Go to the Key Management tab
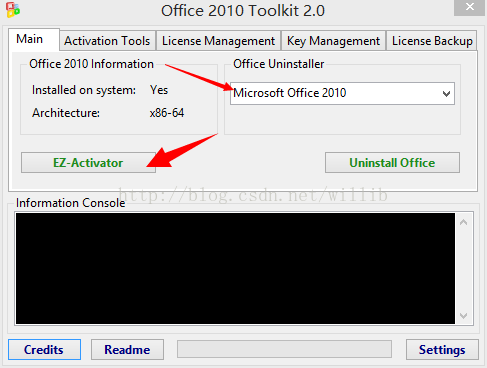The image size is (487, 368). point(333,41)
